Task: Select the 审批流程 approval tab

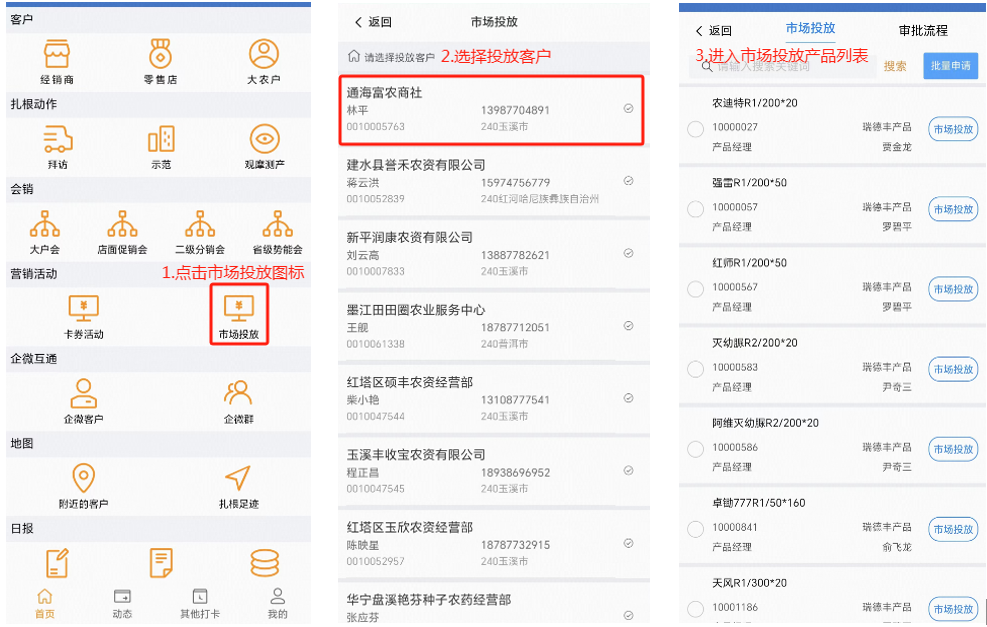Action: (923, 30)
